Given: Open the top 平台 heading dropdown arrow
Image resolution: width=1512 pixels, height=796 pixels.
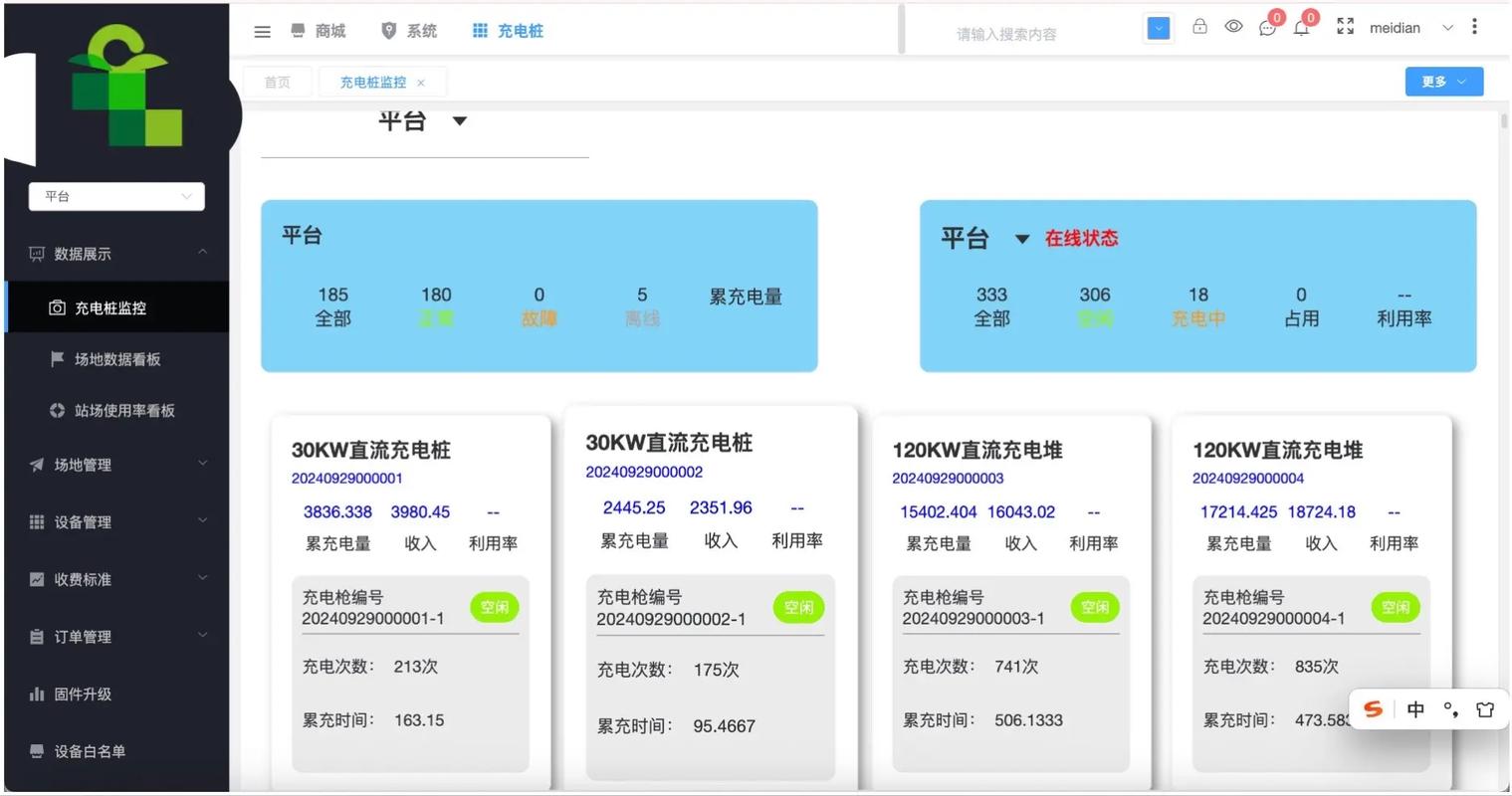Looking at the screenshot, I should click(460, 121).
